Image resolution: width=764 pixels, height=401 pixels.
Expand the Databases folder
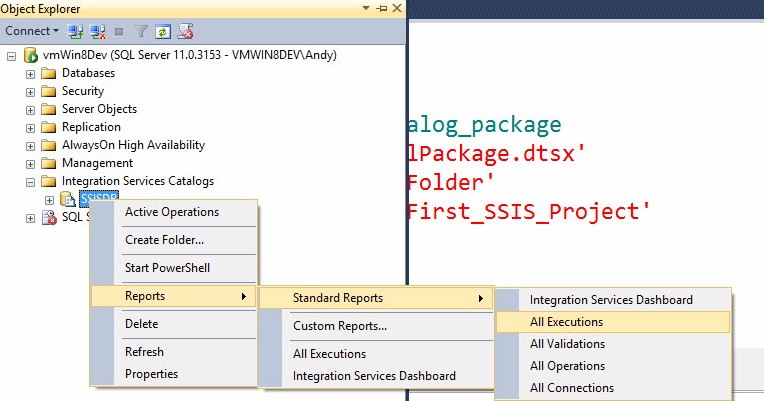click(30, 75)
